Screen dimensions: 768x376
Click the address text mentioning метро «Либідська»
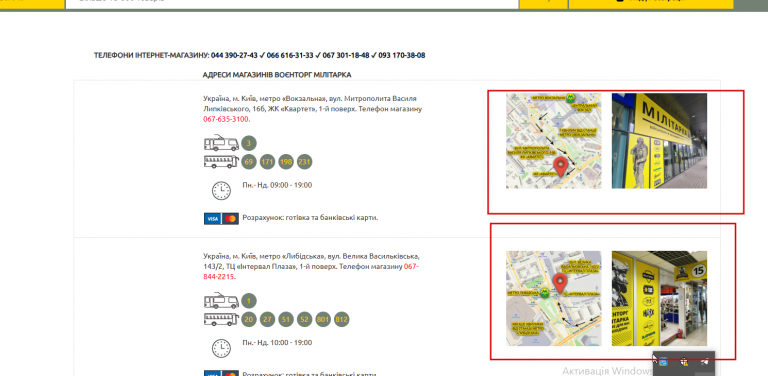coord(312,266)
